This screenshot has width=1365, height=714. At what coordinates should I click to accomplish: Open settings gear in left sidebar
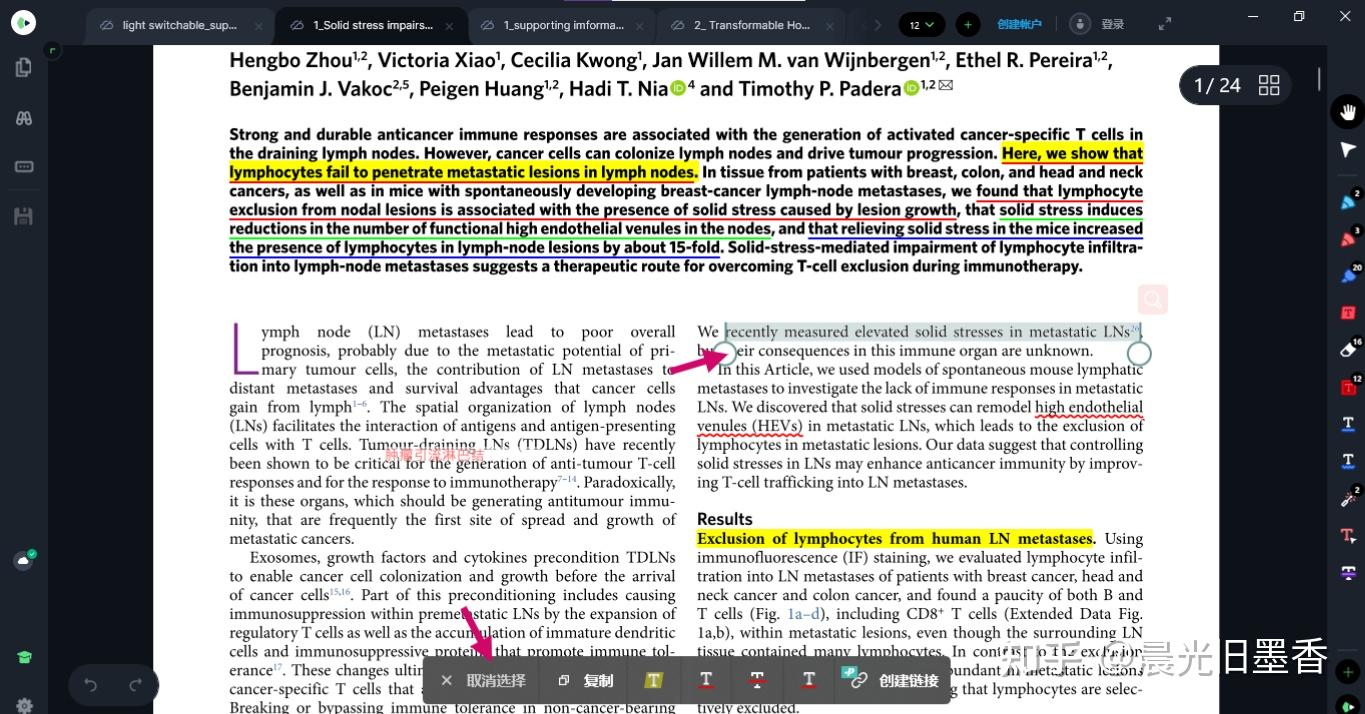[24, 705]
